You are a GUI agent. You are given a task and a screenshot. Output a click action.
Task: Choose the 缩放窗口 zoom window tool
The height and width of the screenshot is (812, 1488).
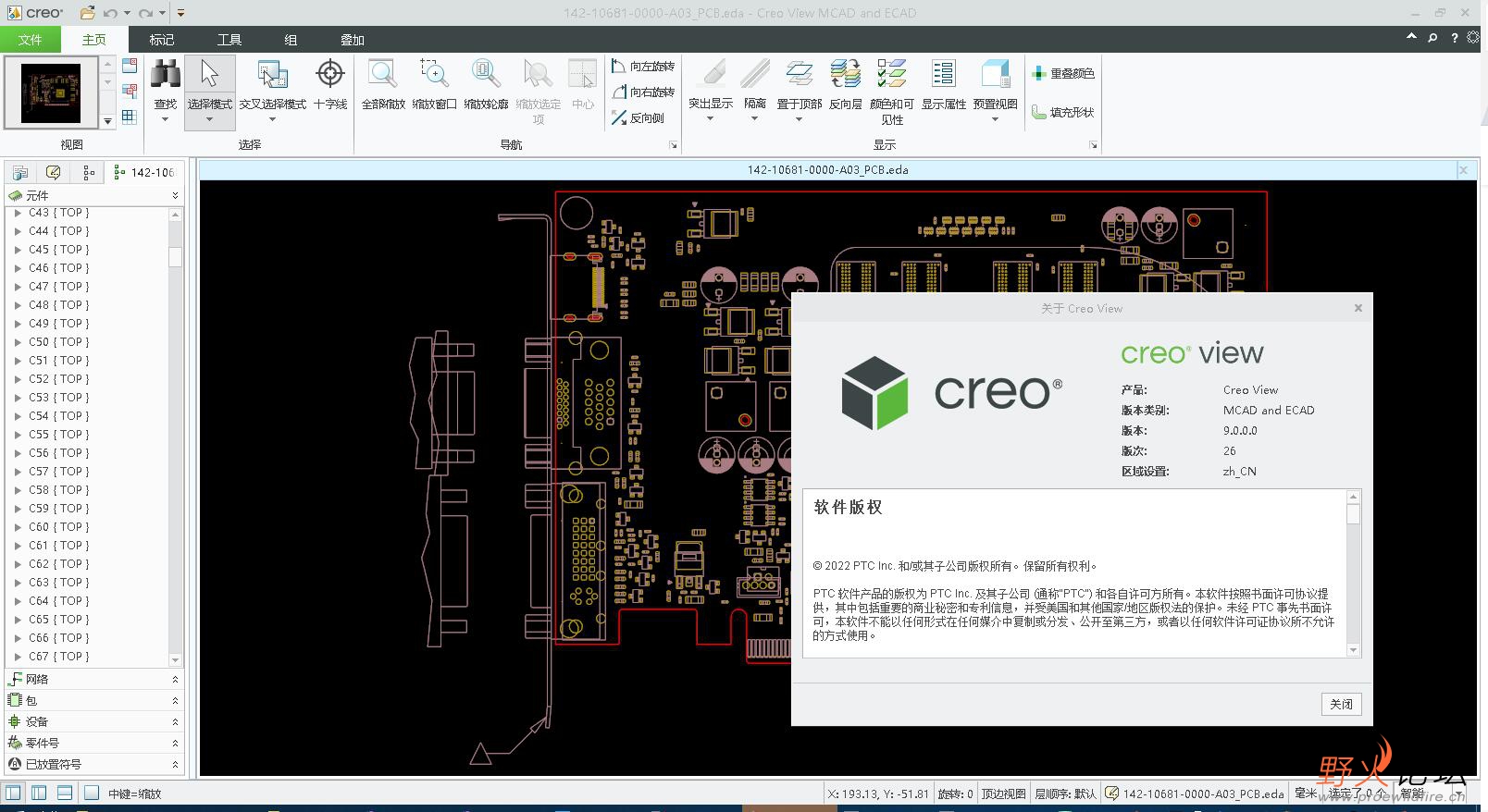[434, 74]
